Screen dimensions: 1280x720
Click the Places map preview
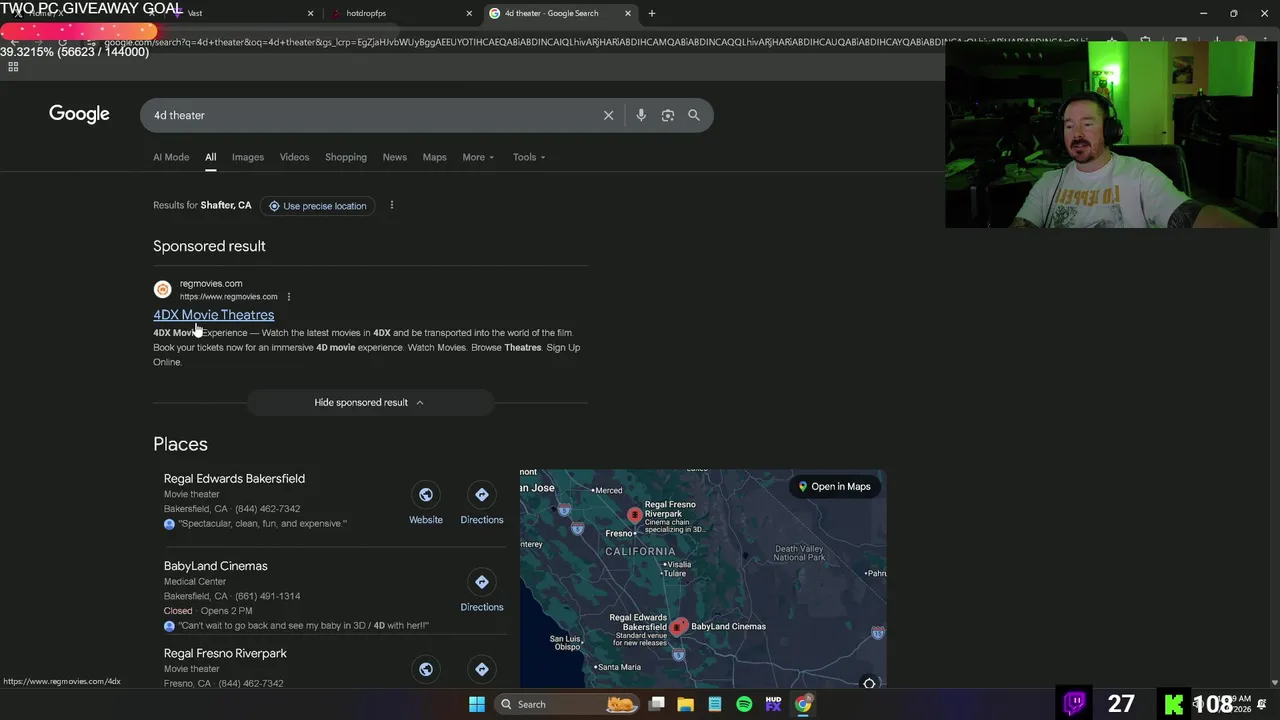702,579
